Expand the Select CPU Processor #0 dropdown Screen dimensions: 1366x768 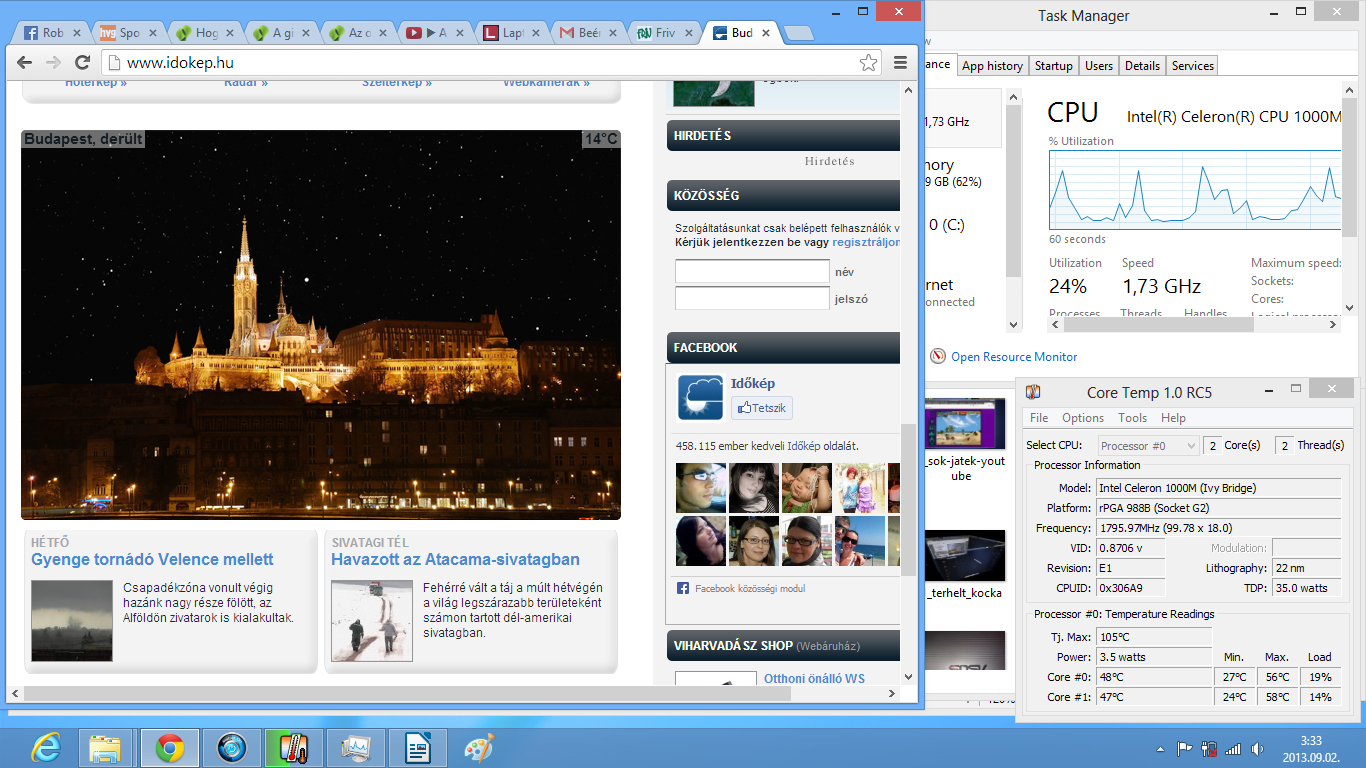click(x=1148, y=446)
